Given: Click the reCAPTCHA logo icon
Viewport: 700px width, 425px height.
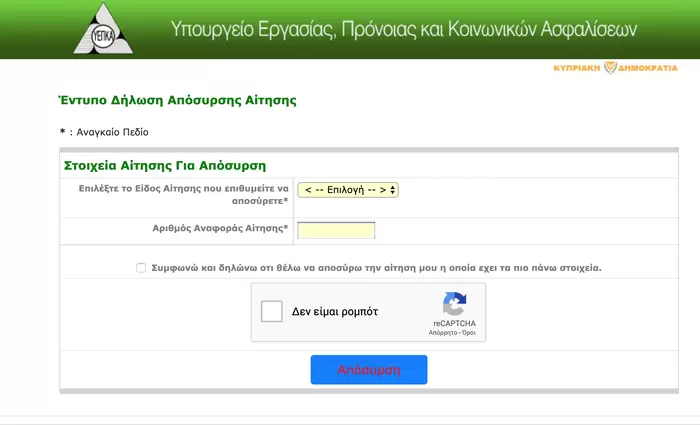Looking at the screenshot, I should pyautogui.click(x=454, y=304).
